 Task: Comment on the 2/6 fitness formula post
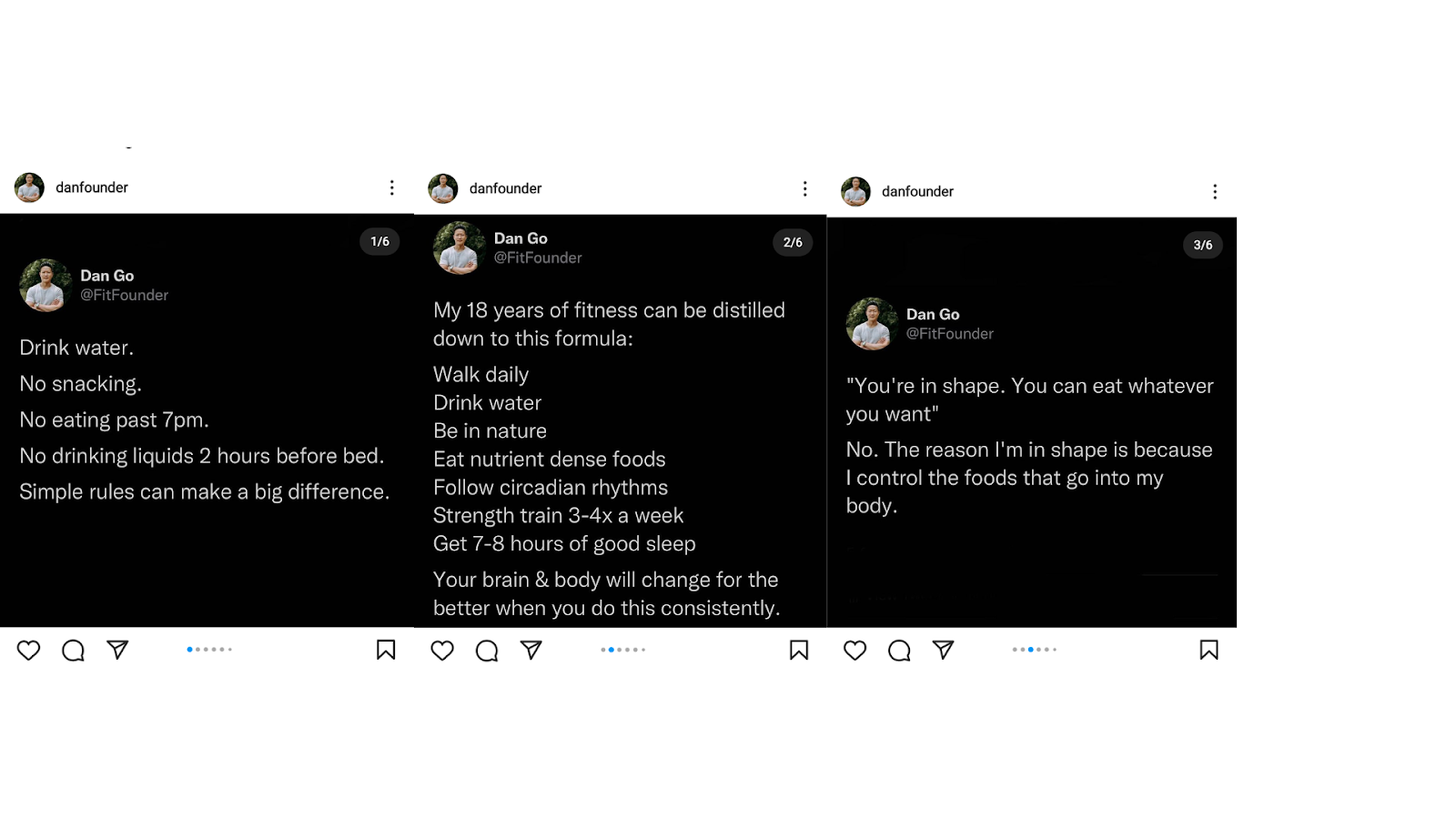point(487,651)
